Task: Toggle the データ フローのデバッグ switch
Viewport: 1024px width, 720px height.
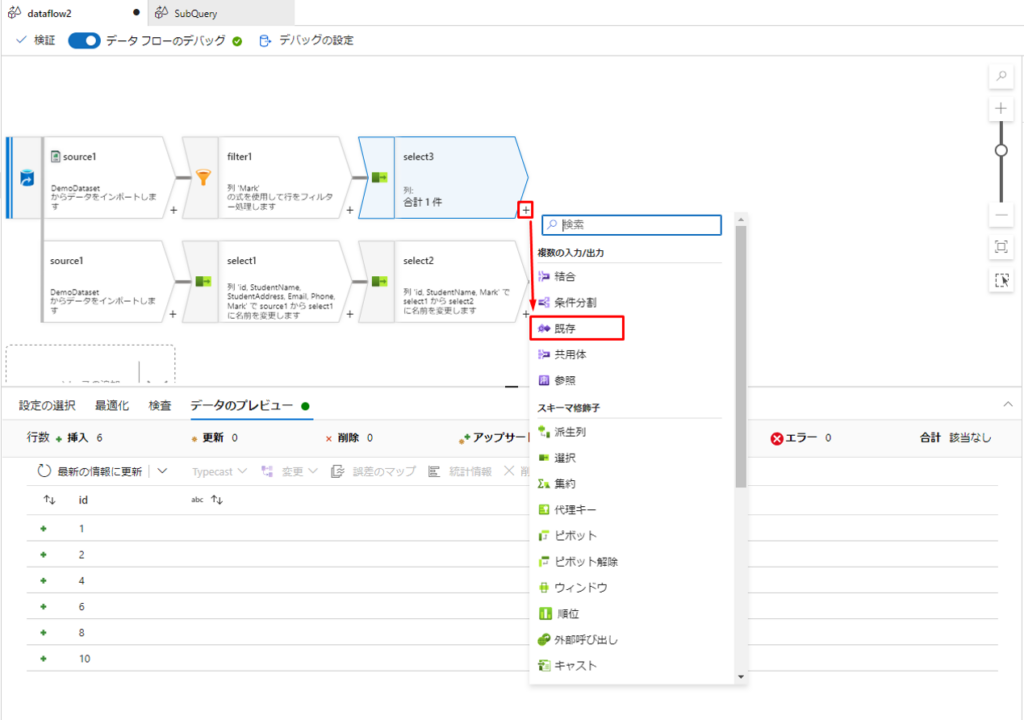Action: coord(84,41)
